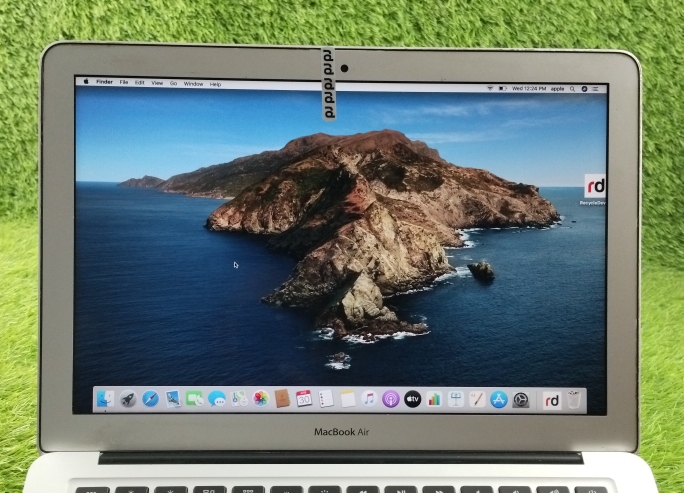Open the Go menu

[173, 83]
